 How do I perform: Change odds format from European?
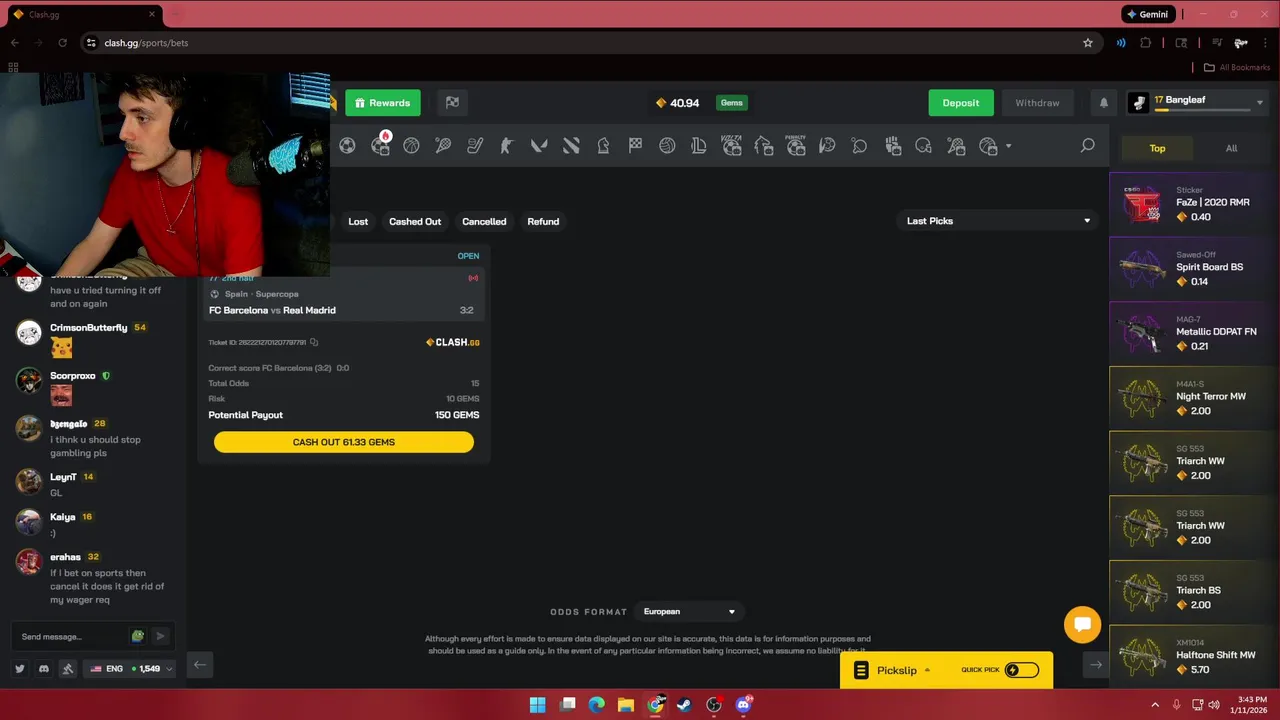tap(689, 612)
